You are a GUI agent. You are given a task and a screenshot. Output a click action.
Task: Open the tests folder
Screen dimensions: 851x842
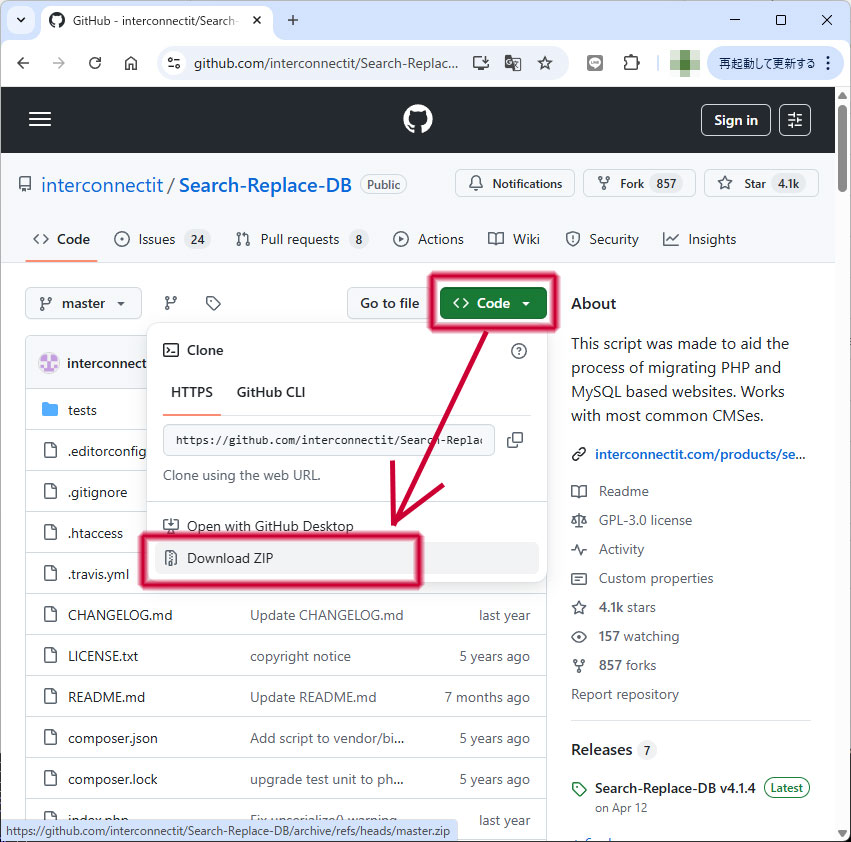82,410
